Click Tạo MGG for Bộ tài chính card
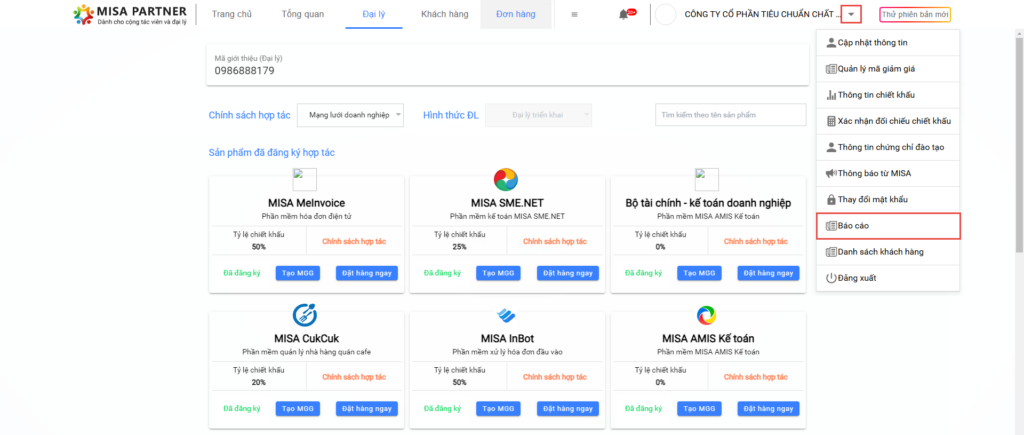 click(x=699, y=273)
